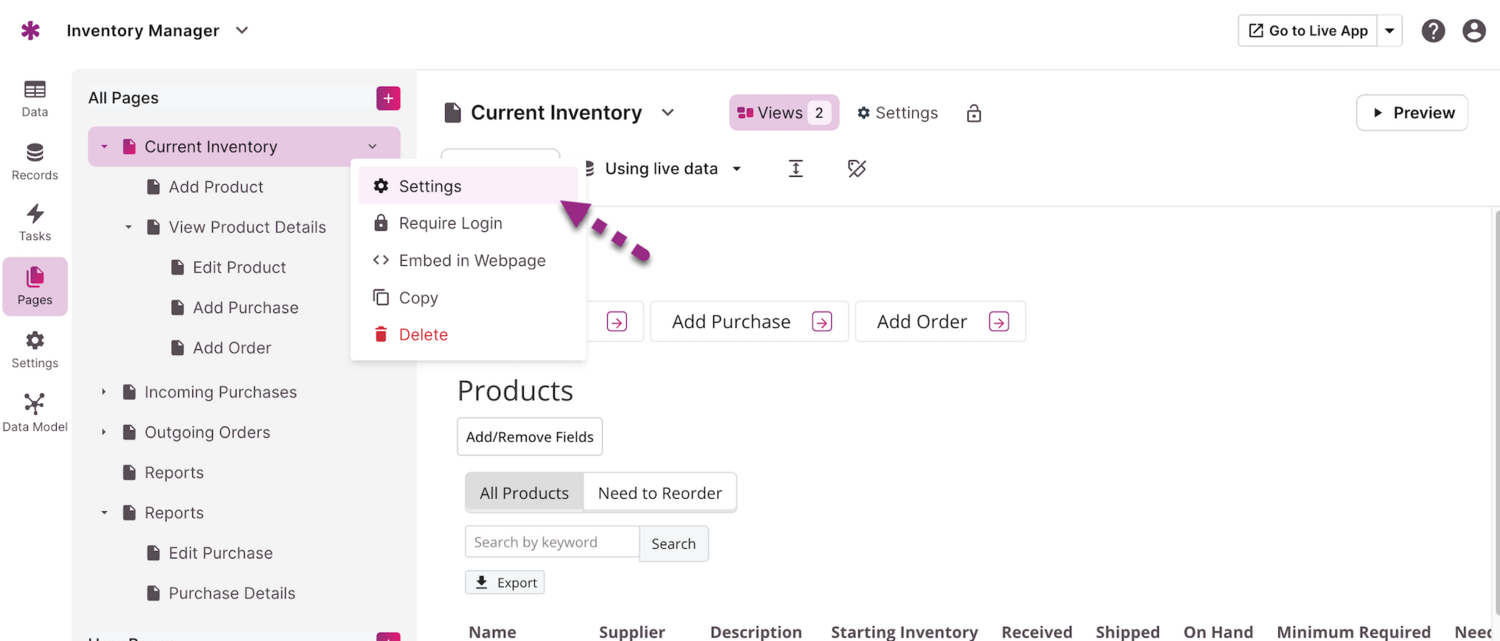Screen dimensions: 1500x641
Task: Choose Require Login from context menu
Action: [x=450, y=223]
